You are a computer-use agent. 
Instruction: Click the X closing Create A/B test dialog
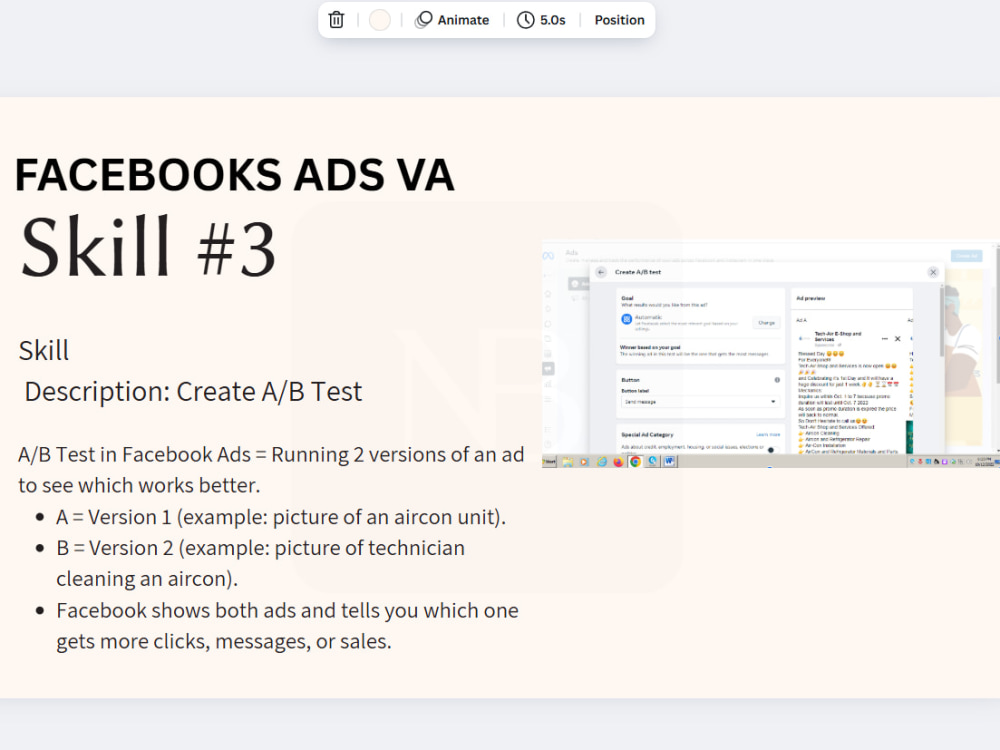(x=933, y=272)
